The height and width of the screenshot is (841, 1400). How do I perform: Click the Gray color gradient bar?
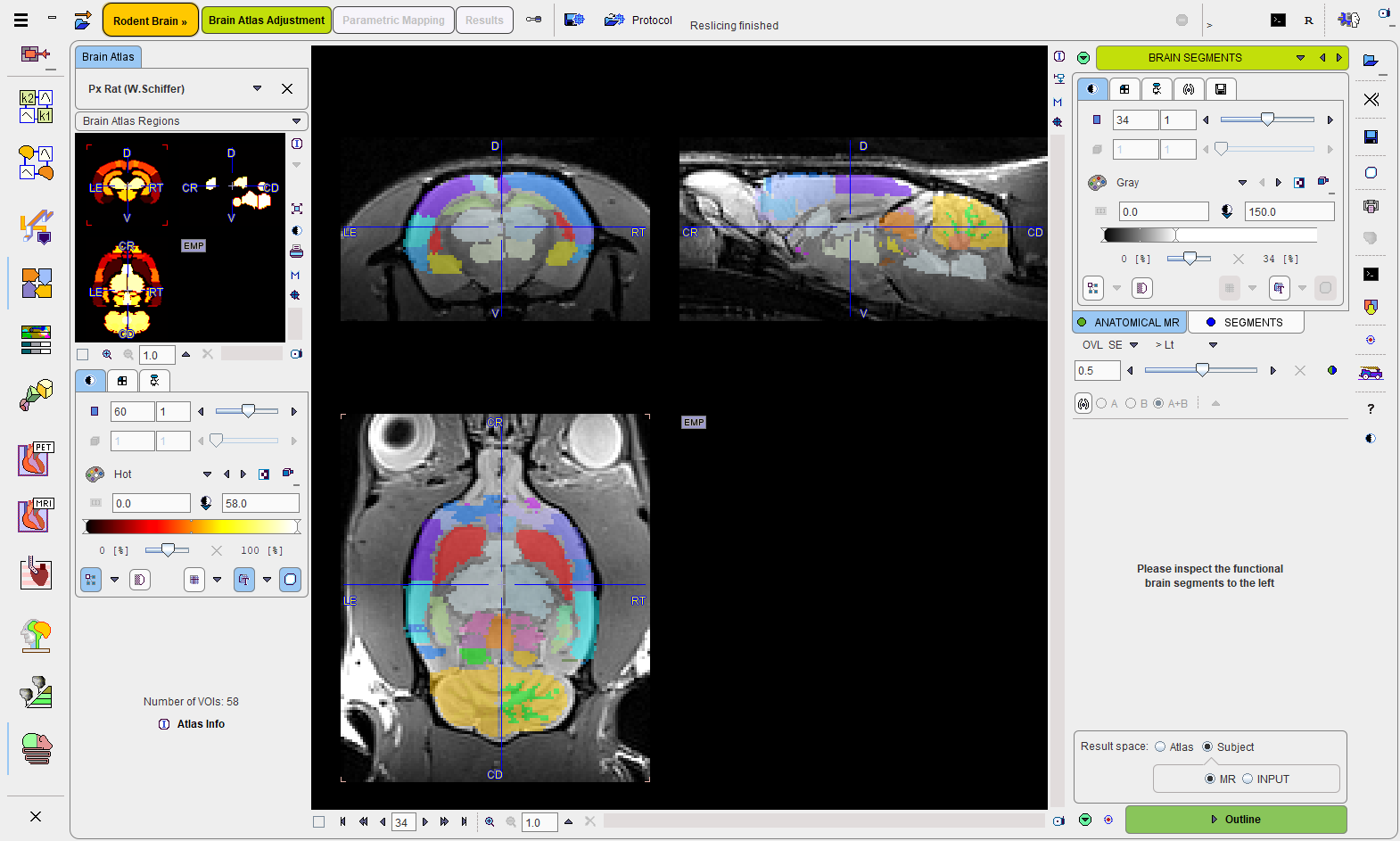[x=1210, y=235]
